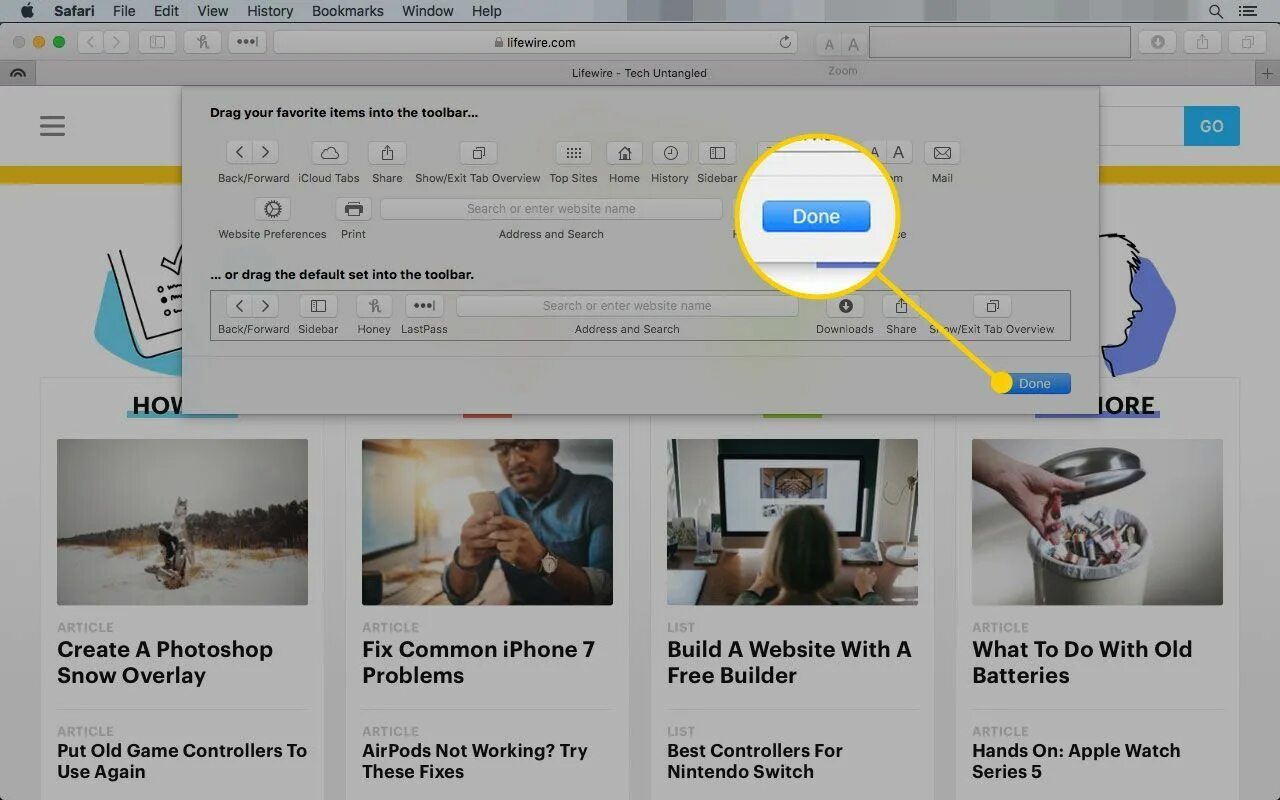Open the Edit menu

tap(166, 11)
